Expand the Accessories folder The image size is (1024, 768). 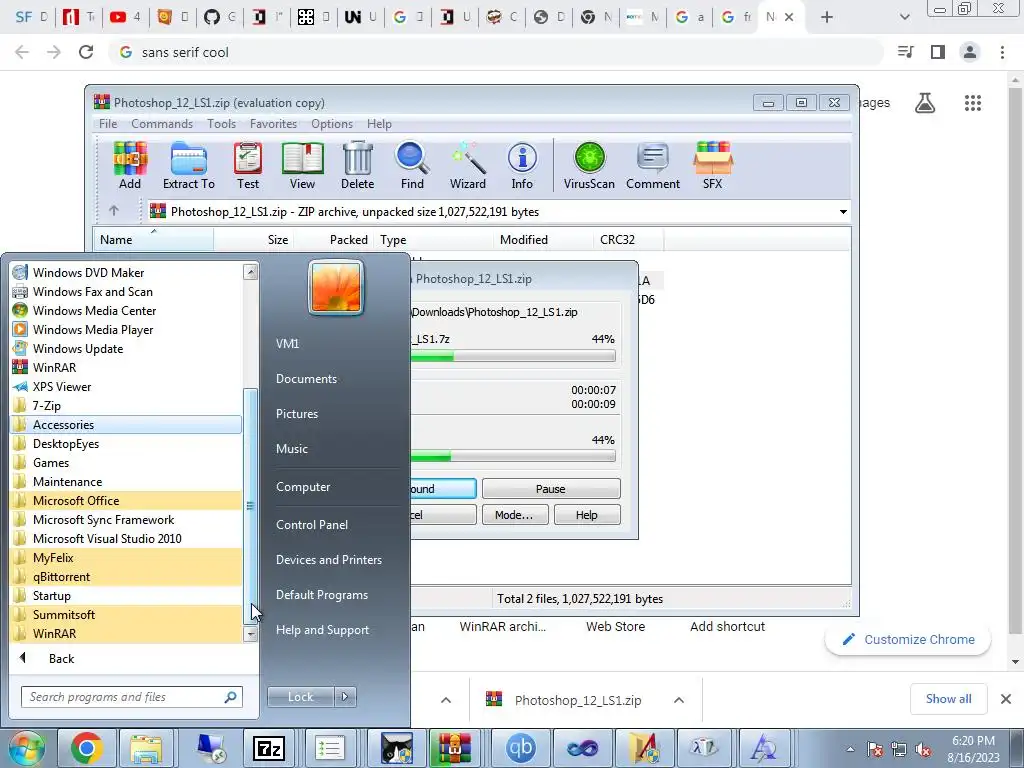click(x=127, y=424)
